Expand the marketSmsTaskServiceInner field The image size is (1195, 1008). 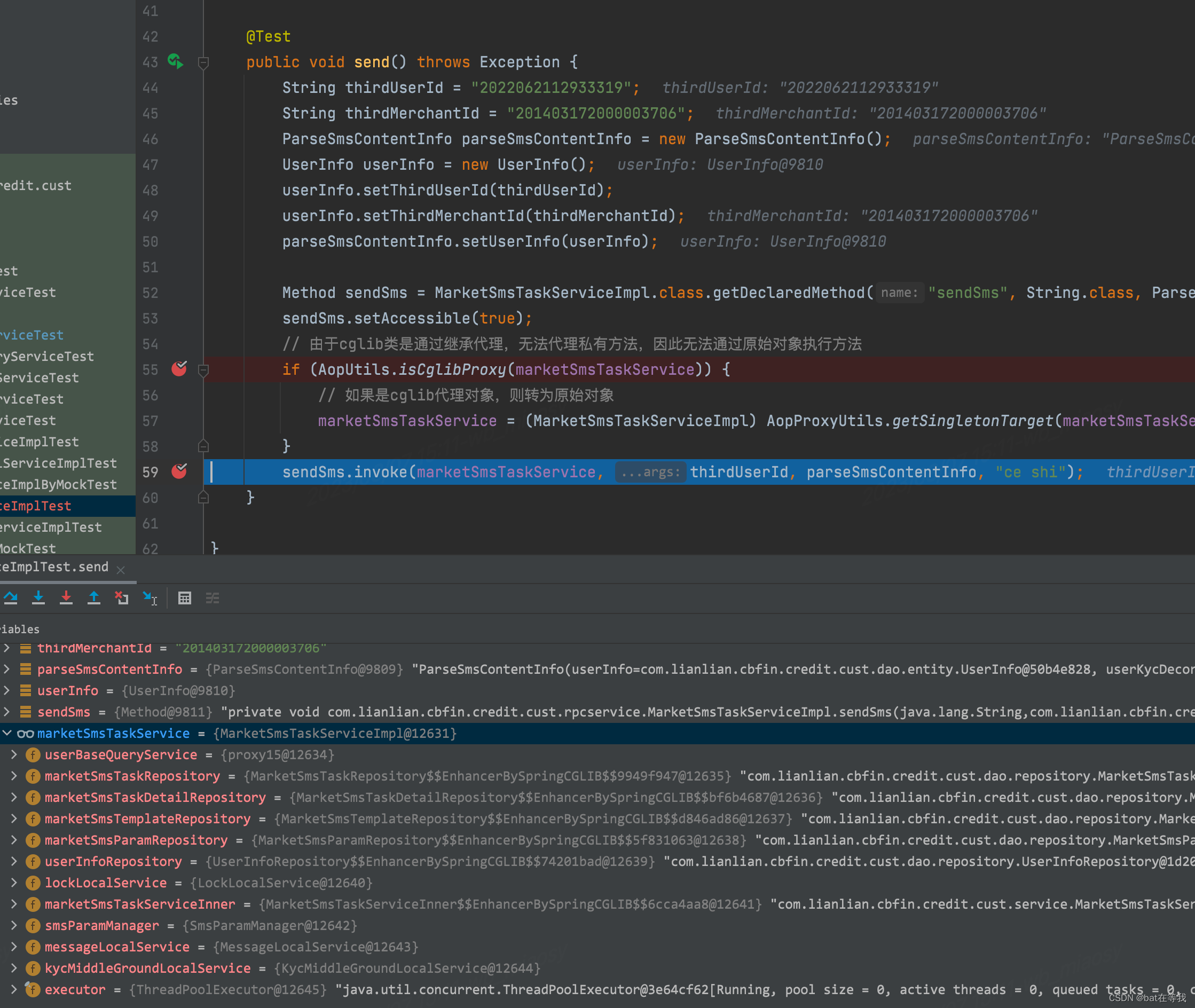click(14, 904)
